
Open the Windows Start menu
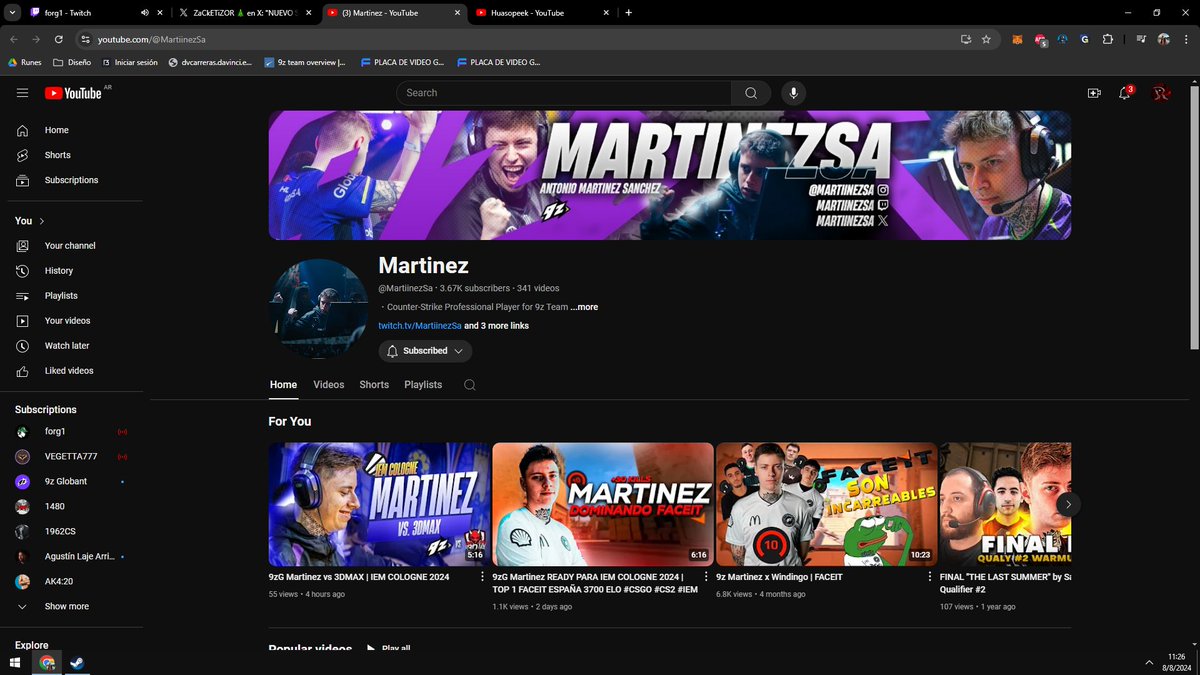coord(16,662)
